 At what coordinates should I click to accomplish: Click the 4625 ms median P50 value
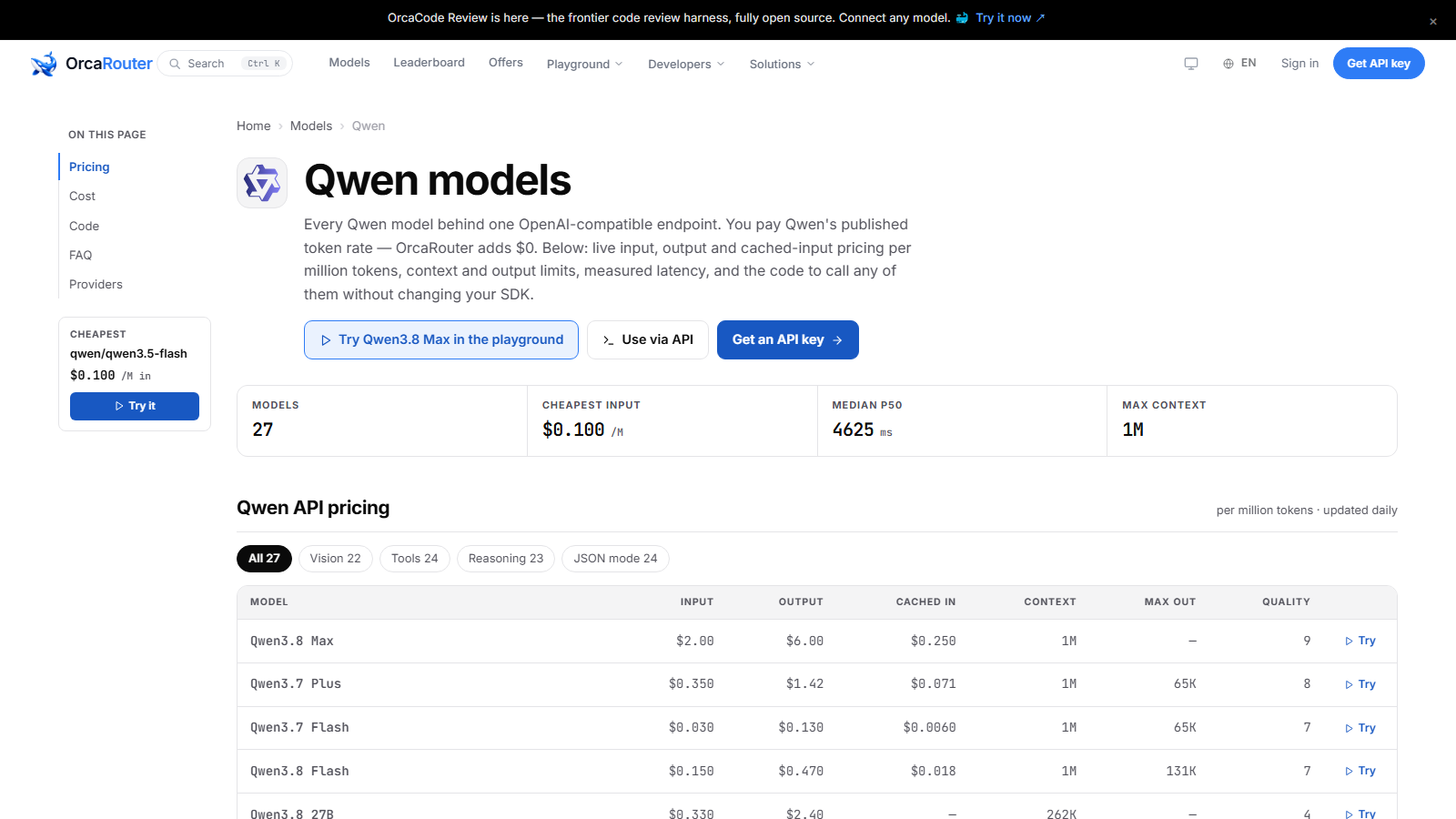[x=862, y=430]
